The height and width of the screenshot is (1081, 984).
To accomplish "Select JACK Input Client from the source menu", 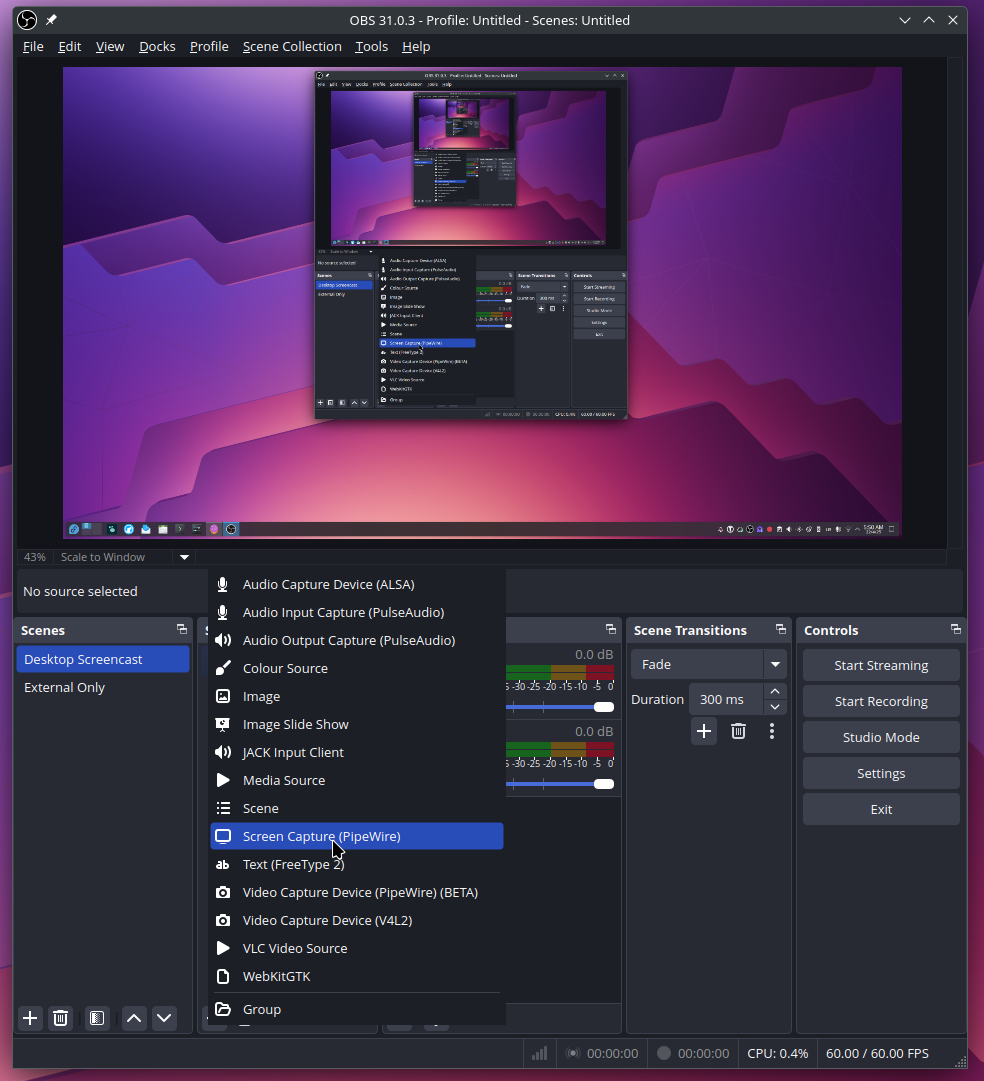I will point(357,752).
